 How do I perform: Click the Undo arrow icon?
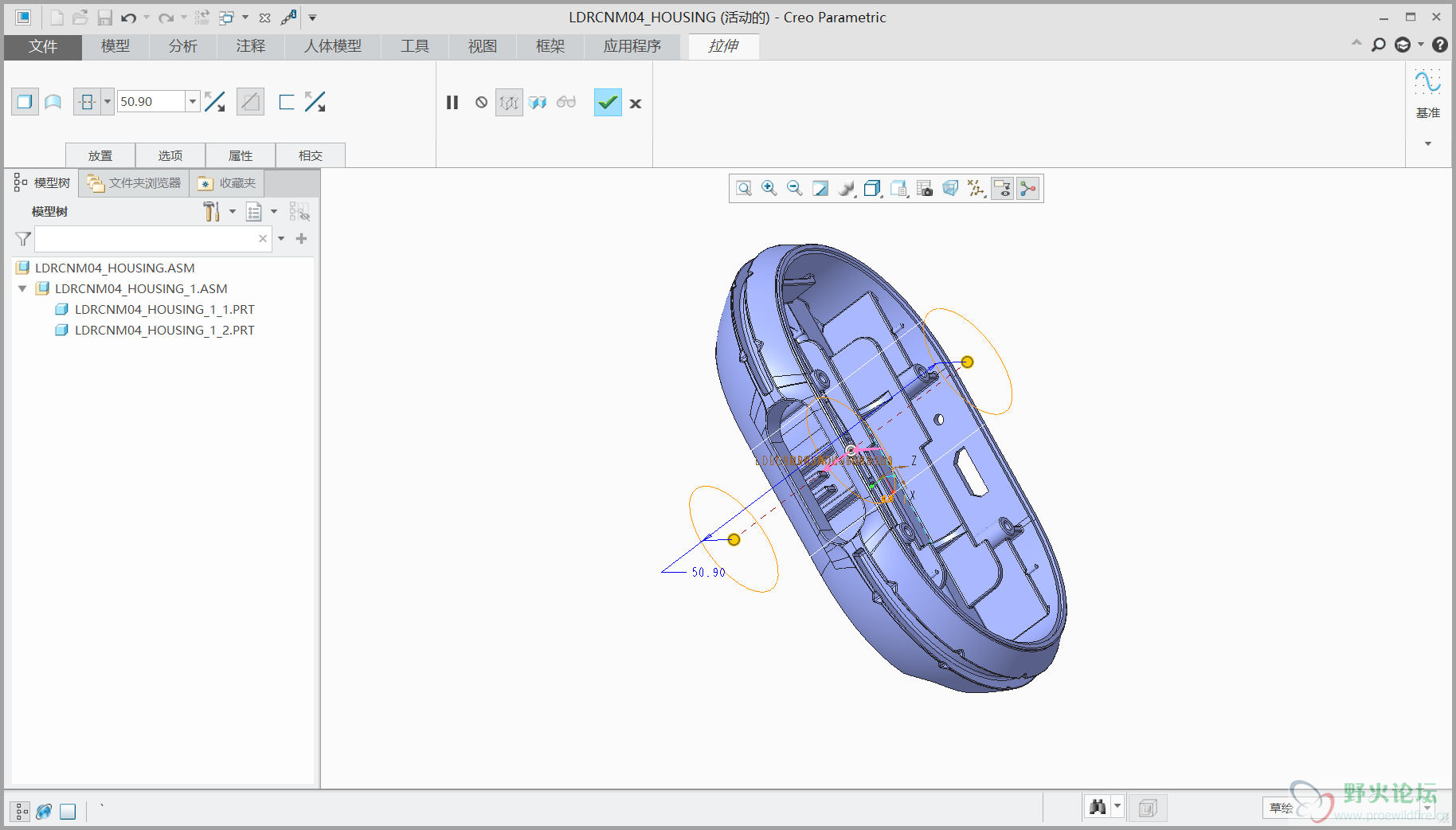point(129,18)
